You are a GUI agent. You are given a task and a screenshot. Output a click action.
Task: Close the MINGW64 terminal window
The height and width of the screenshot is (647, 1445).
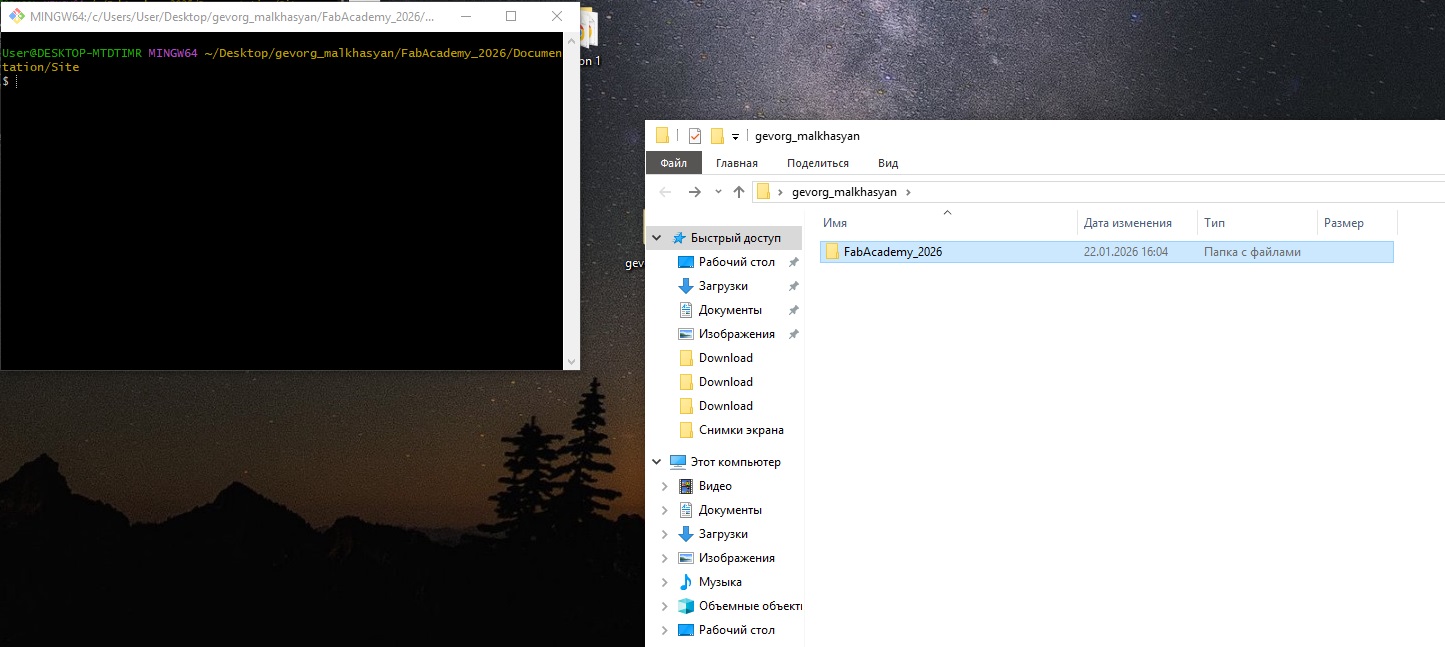coord(555,17)
